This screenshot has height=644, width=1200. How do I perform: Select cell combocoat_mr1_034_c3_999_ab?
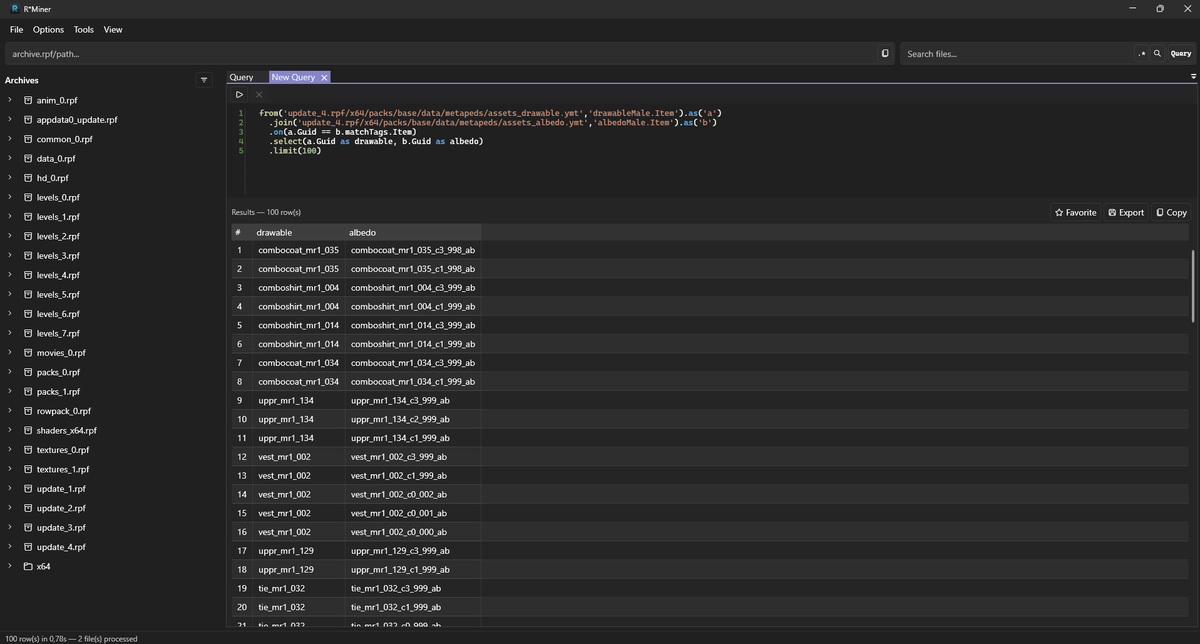pos(413,362)
